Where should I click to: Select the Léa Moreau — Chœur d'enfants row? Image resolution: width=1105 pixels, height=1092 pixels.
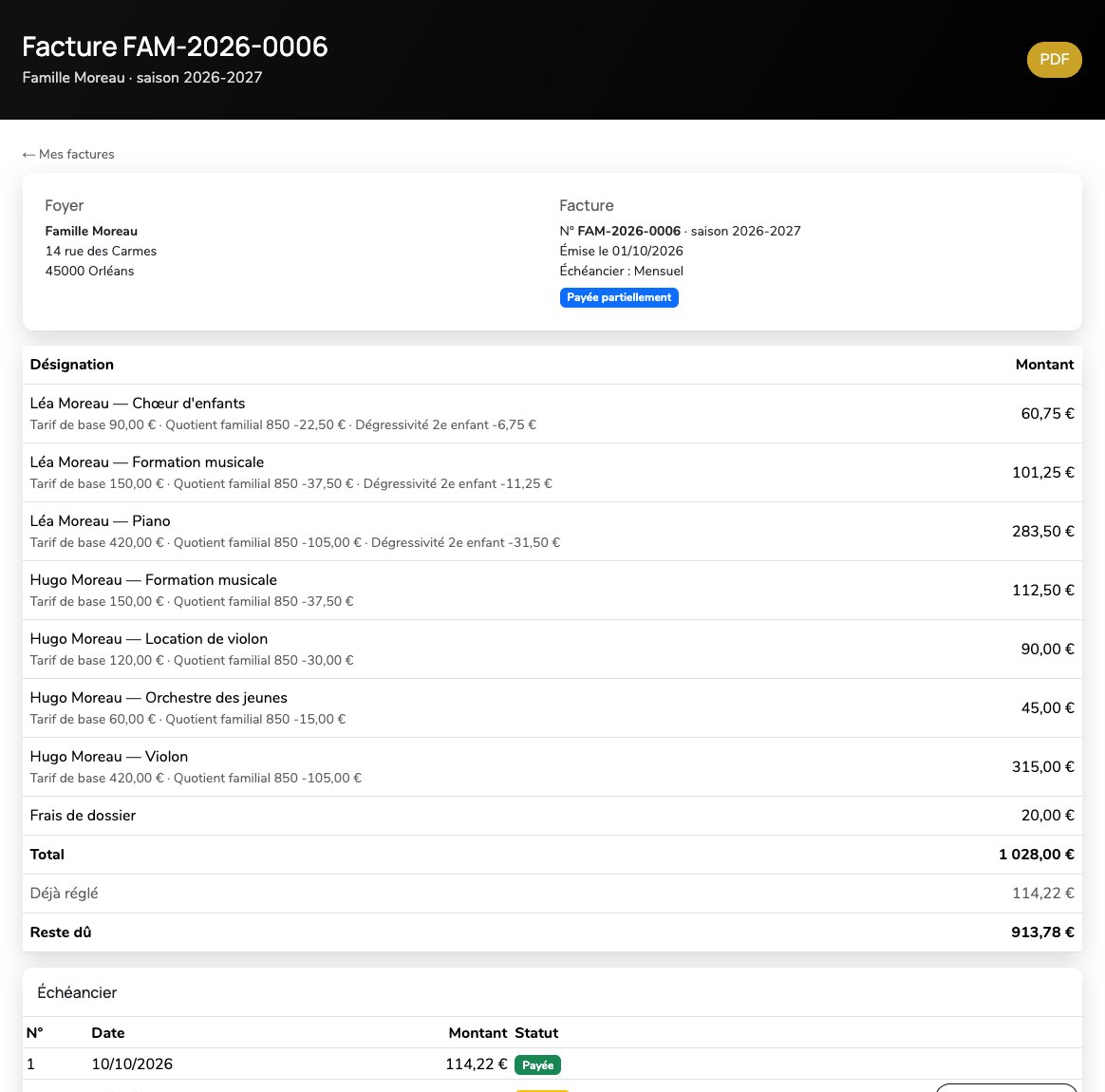(x=552, y=414)
